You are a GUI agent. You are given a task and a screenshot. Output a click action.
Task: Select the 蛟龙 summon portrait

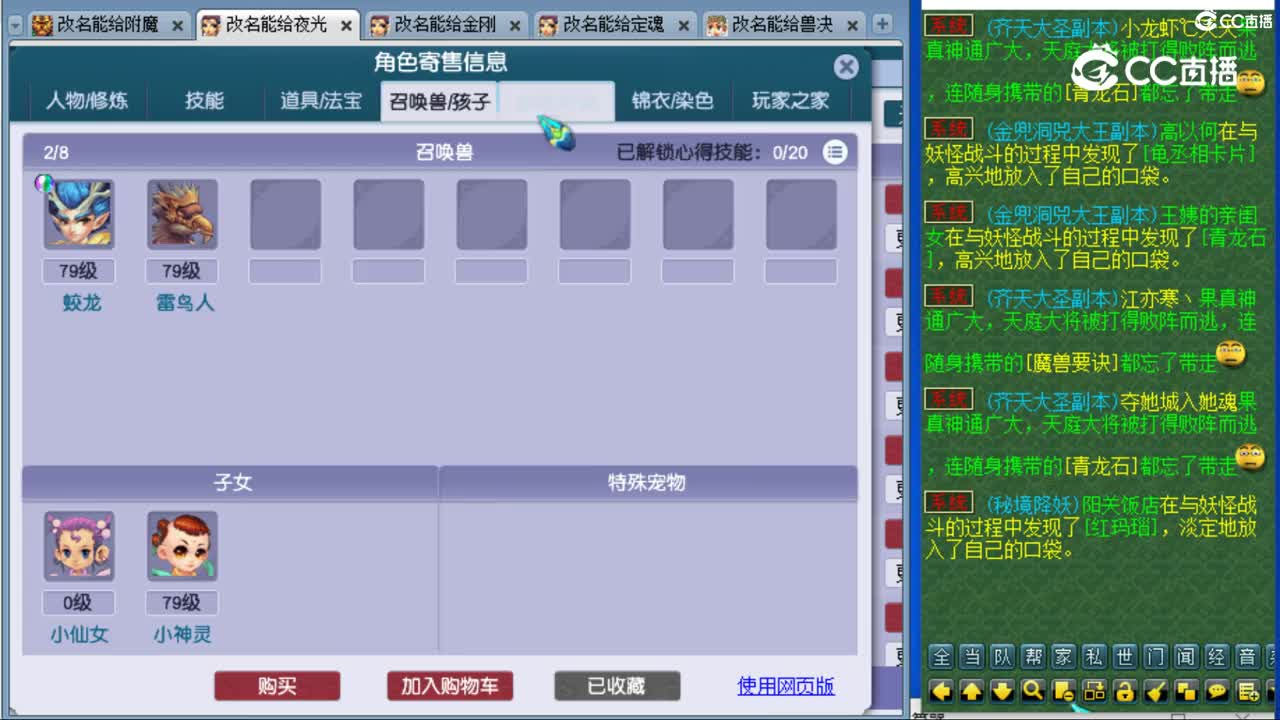click(x=79, y=214)
